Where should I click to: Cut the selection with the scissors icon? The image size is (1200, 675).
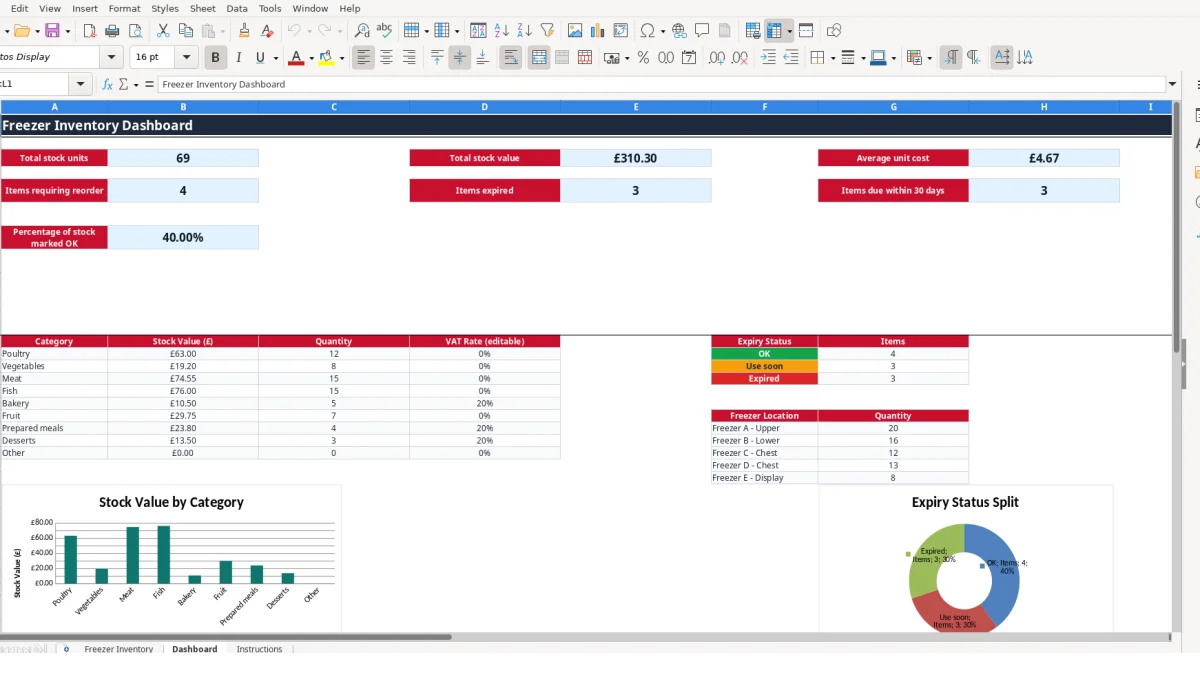tap(163, 31)
